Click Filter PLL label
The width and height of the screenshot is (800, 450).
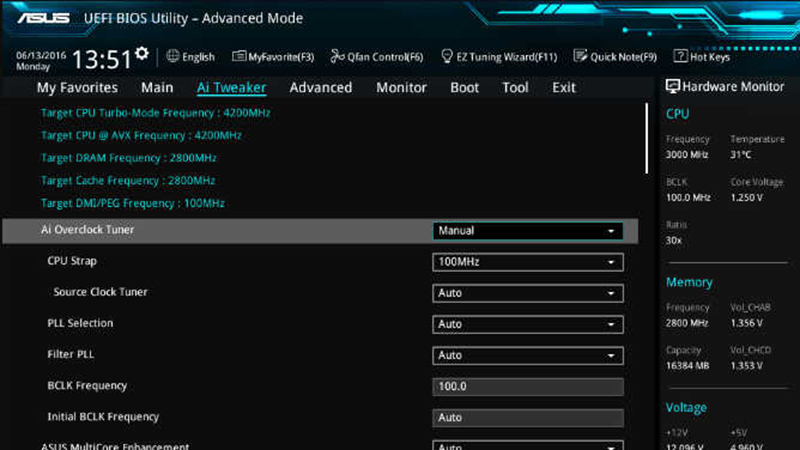tap(70, 354)
